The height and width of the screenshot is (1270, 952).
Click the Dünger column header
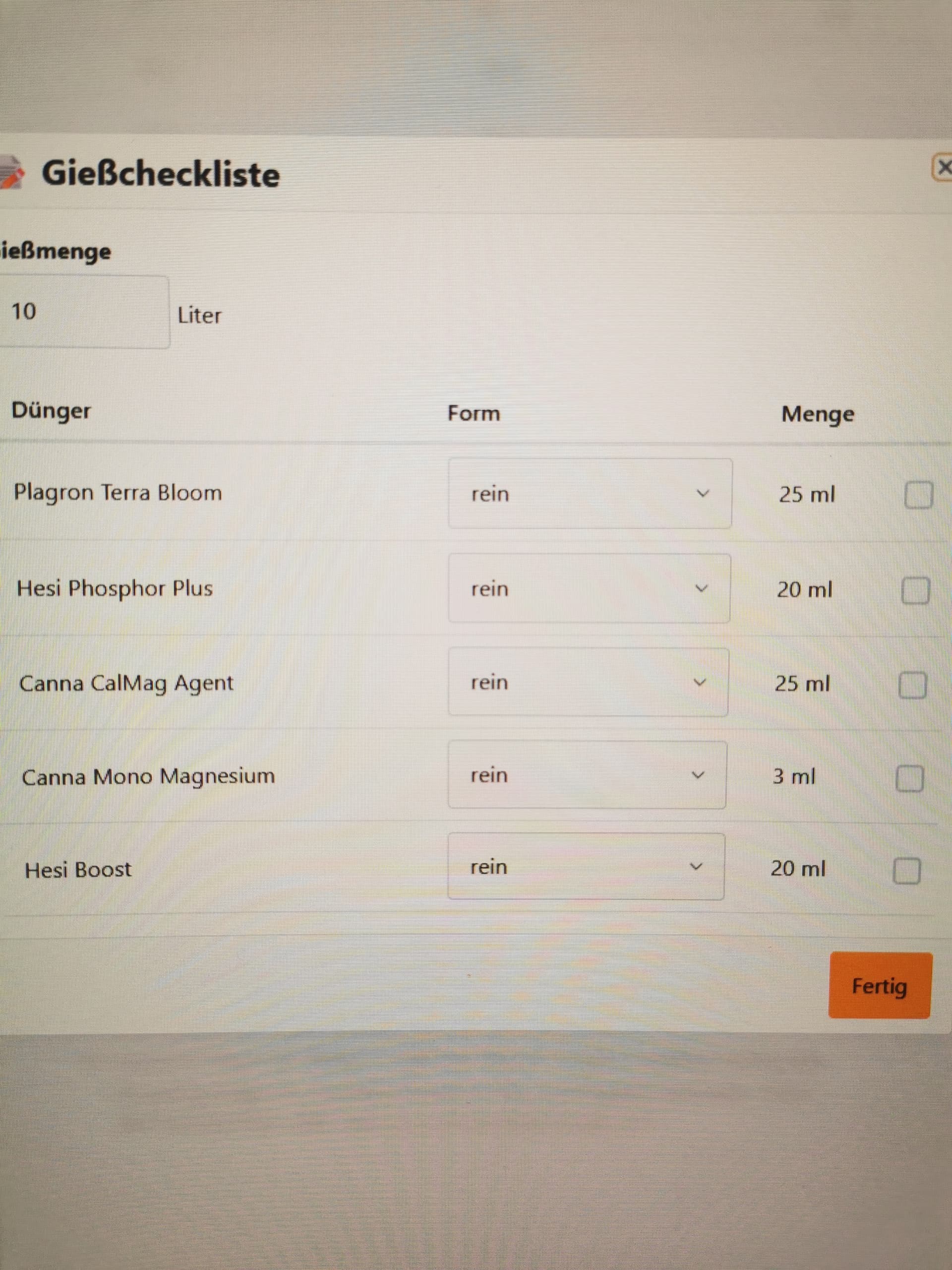coord(51,411)
